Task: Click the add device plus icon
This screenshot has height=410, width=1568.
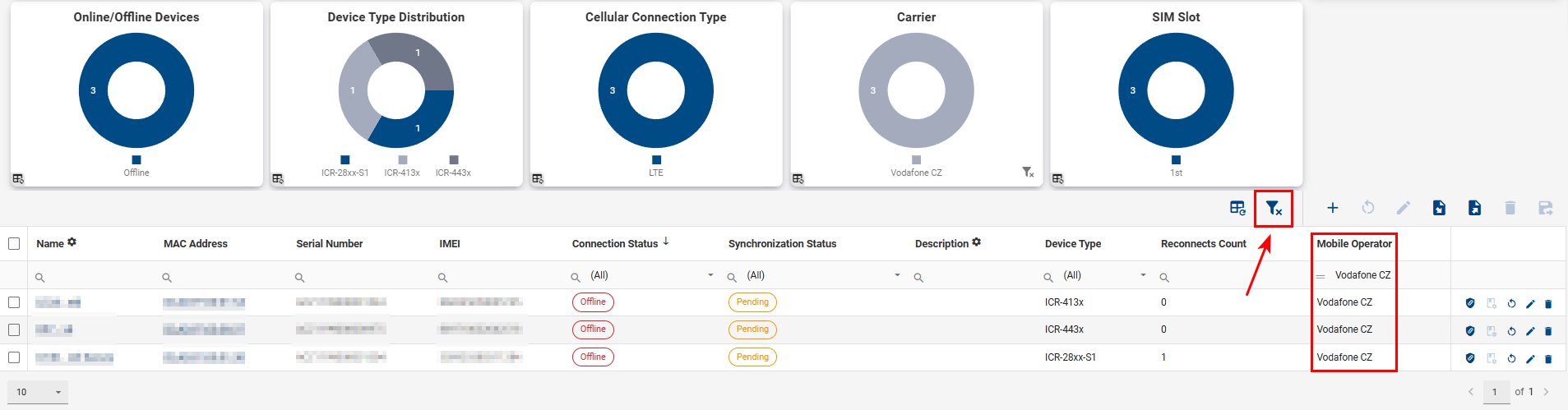Action: (1333, 208)
